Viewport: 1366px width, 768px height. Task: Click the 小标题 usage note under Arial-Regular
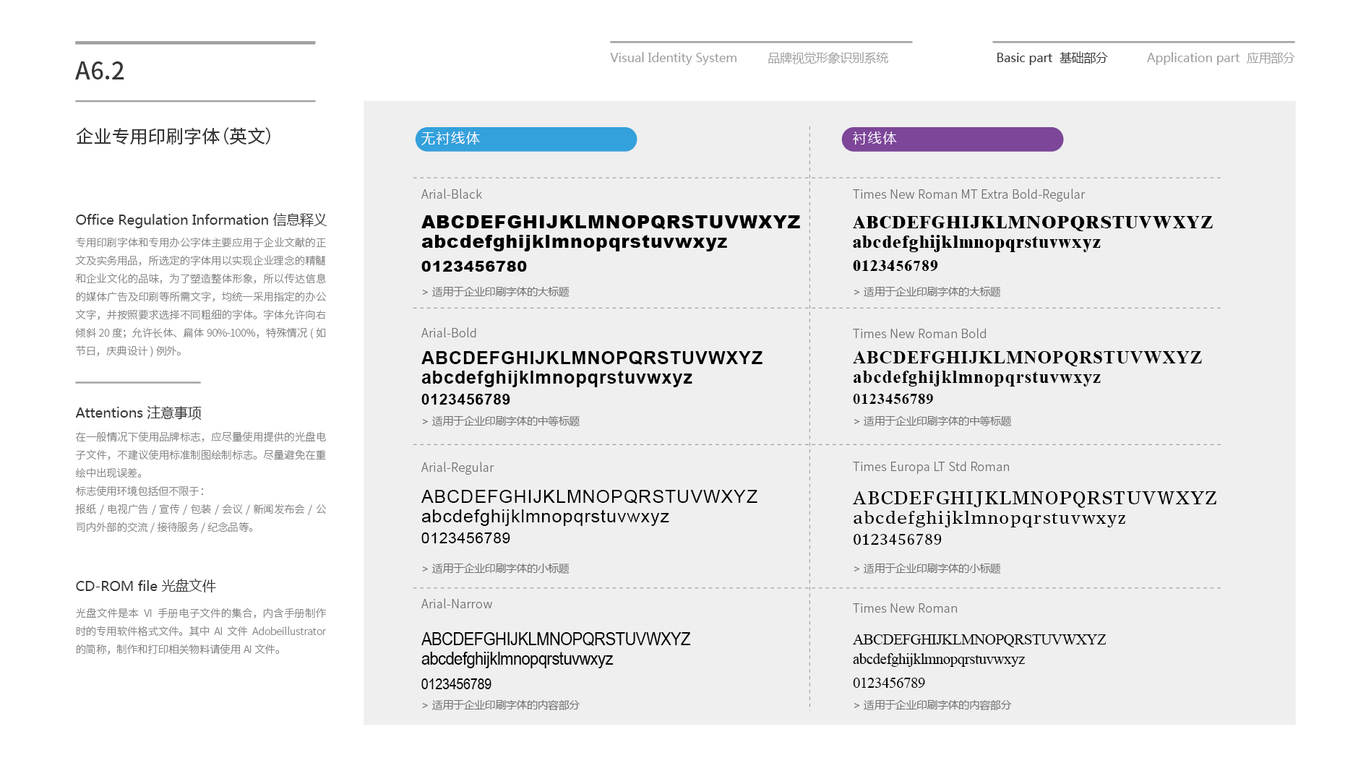pos(496,568)
